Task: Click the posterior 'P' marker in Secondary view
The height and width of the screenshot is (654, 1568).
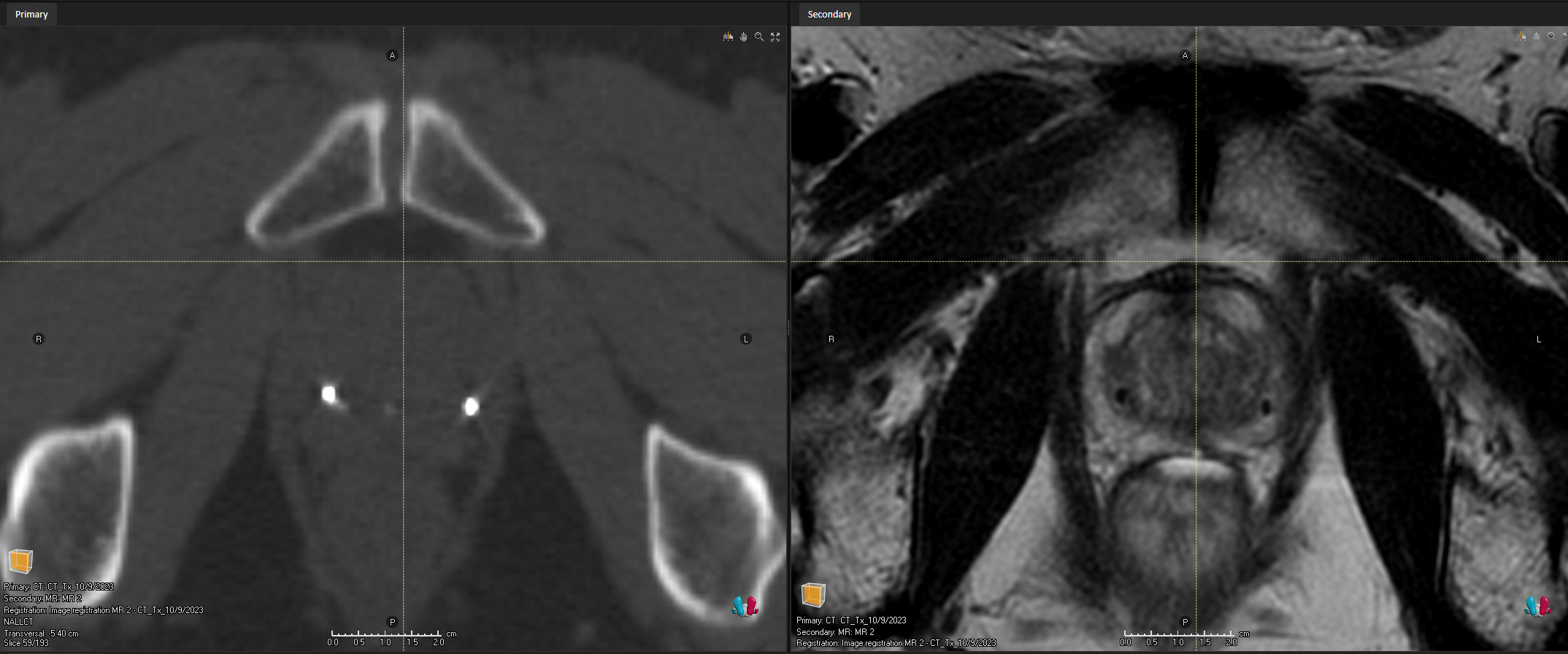Action: coord(1185,622)
